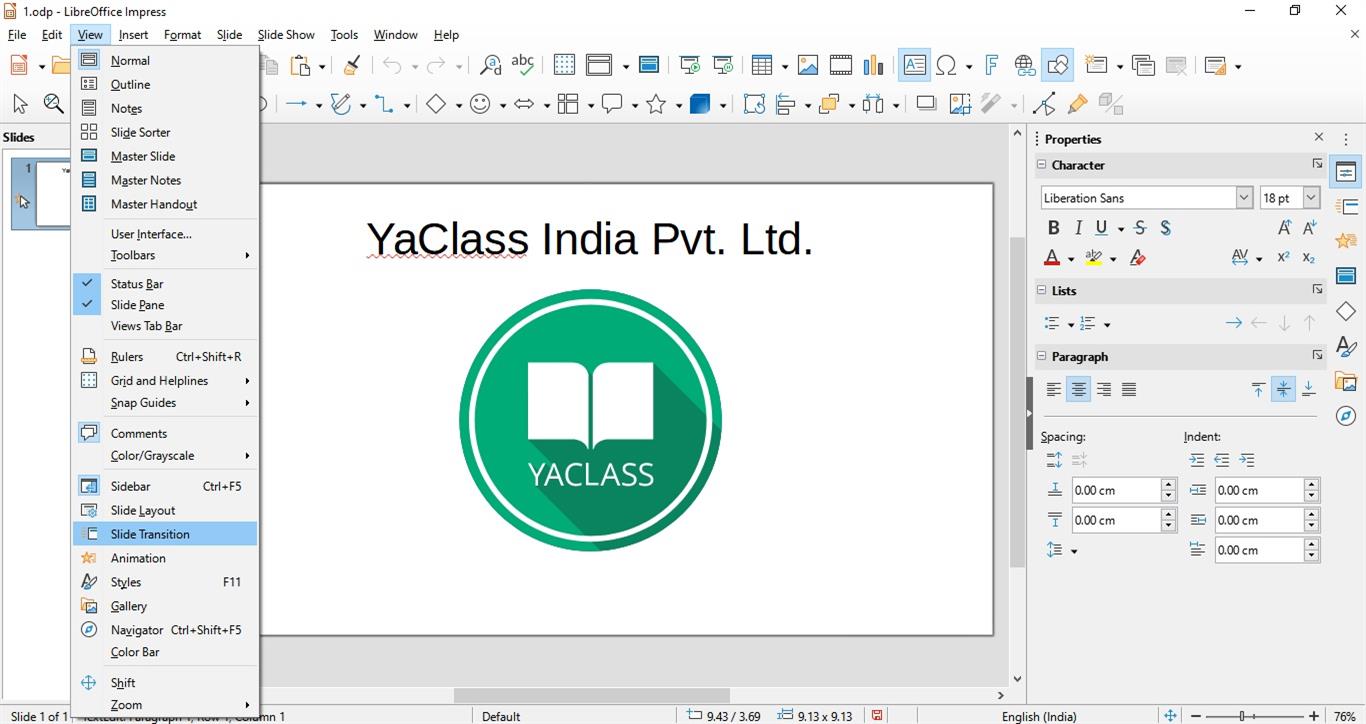Image resolution: width=1366 pixels, height=724 pixels.
Task: Open the Navigator sidebar deck icon
Action: point(1346,416)
